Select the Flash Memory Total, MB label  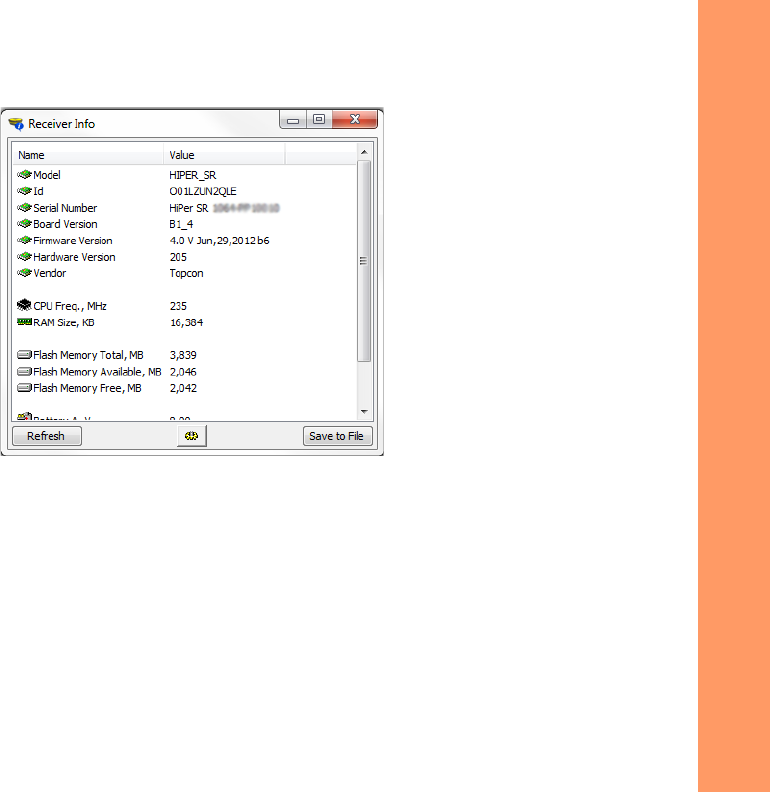(x=88, y=355)
